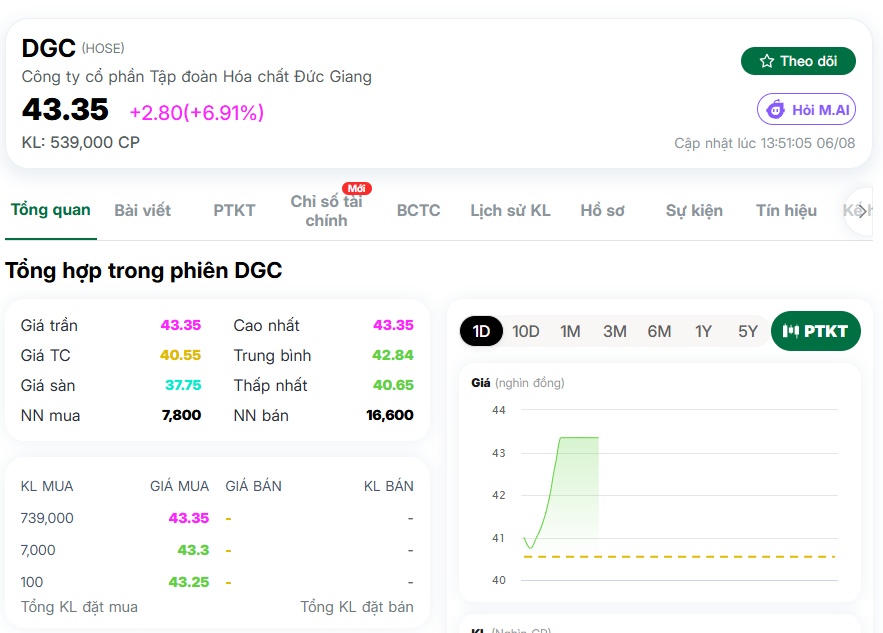
Task: Expand tabs with the right chevron arrow
Action: click(862, 212)
